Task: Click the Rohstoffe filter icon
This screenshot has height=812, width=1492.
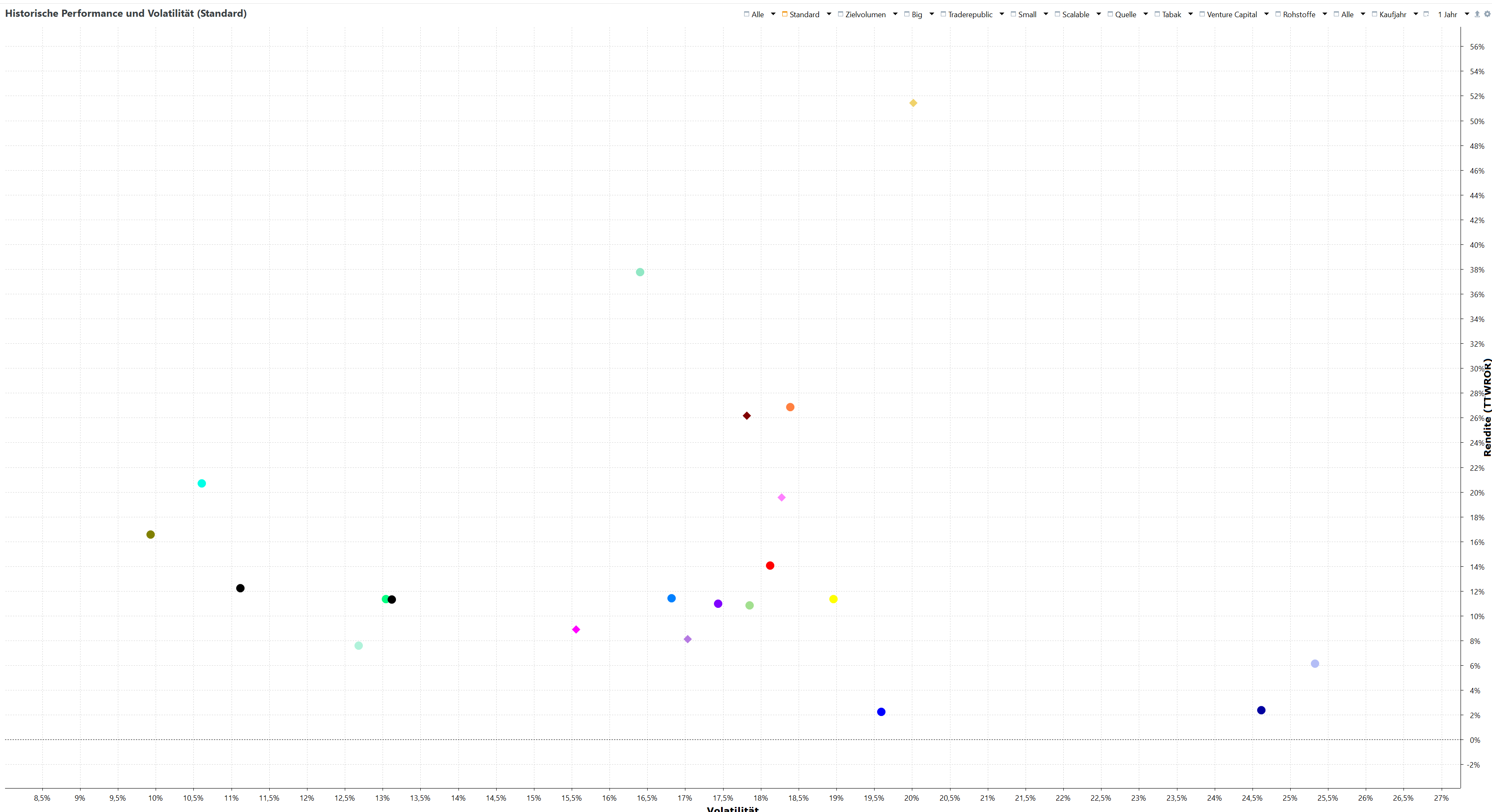Action: pos(1278,14)
